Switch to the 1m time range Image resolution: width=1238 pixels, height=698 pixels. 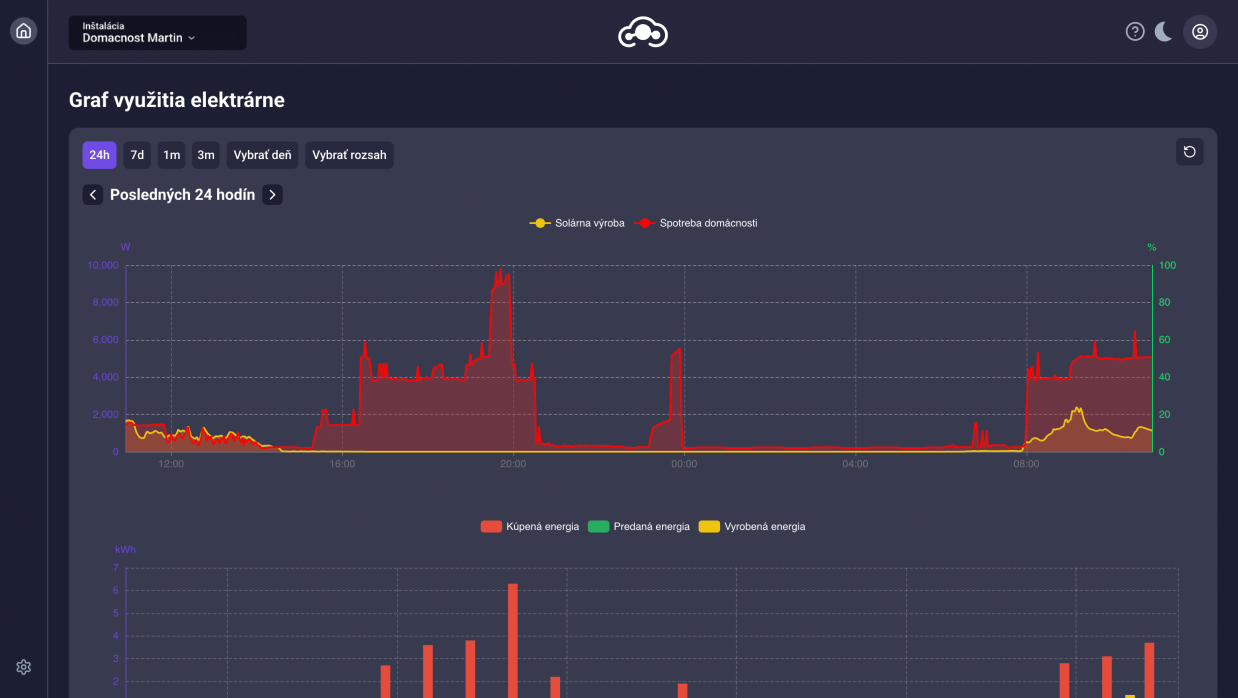(x=172, y=155)
